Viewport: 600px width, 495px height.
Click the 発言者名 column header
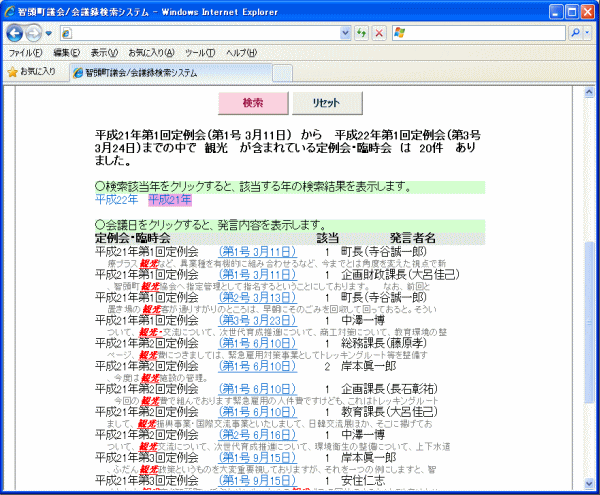click(412, 238)
